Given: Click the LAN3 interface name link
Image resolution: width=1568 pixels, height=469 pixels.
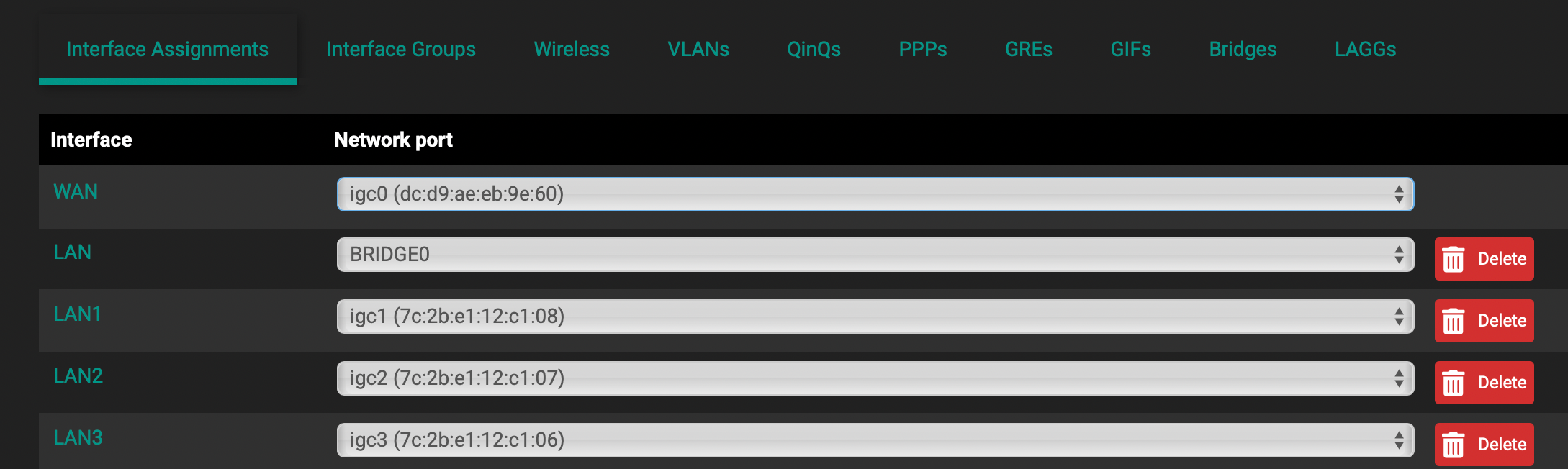Looking at the screenshot, I should tap(78, 437).
